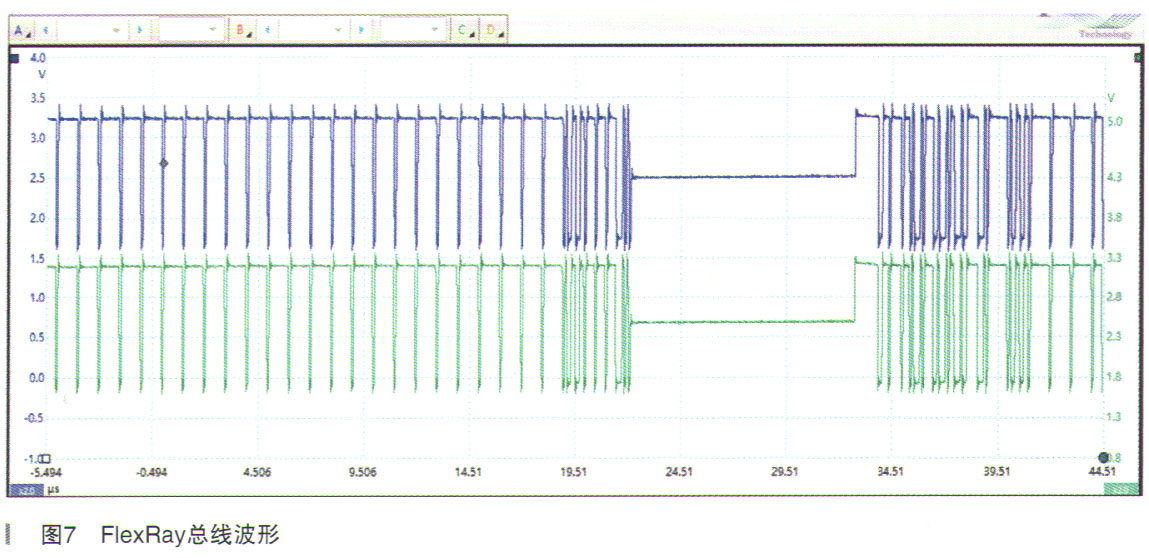Increase Channel A input range with right arrow
The width and height of the screenshot is (1149, 558).
(x=139, y=31)
